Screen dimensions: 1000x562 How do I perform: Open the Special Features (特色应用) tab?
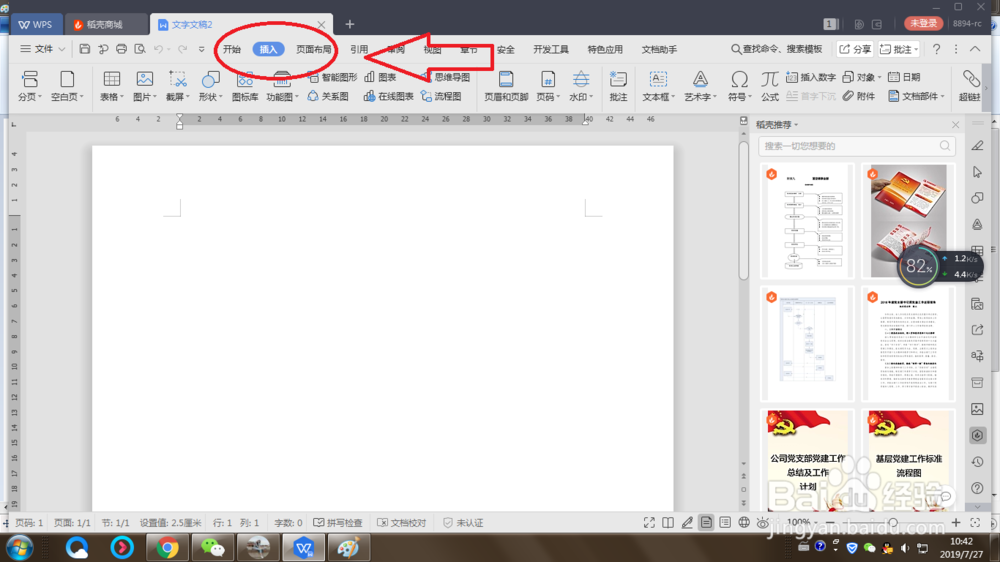tap(605, 49)
